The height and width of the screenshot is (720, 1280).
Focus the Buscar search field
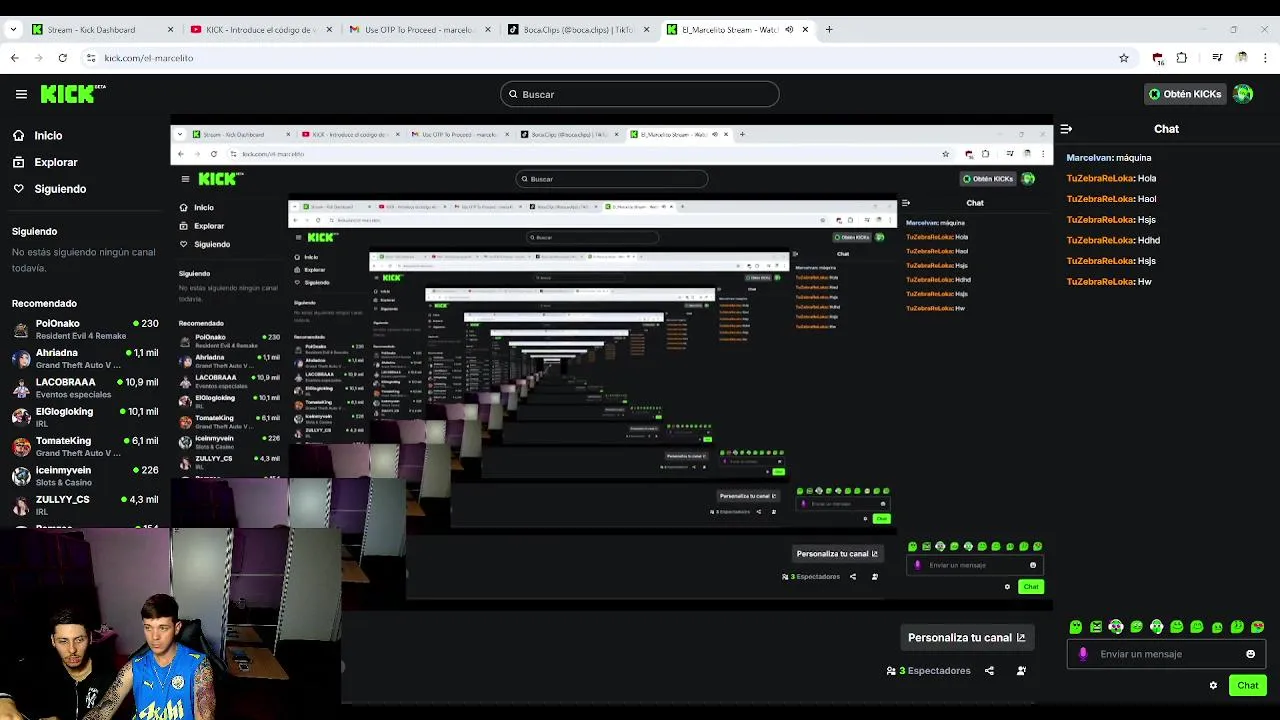[x=640, y=94]
